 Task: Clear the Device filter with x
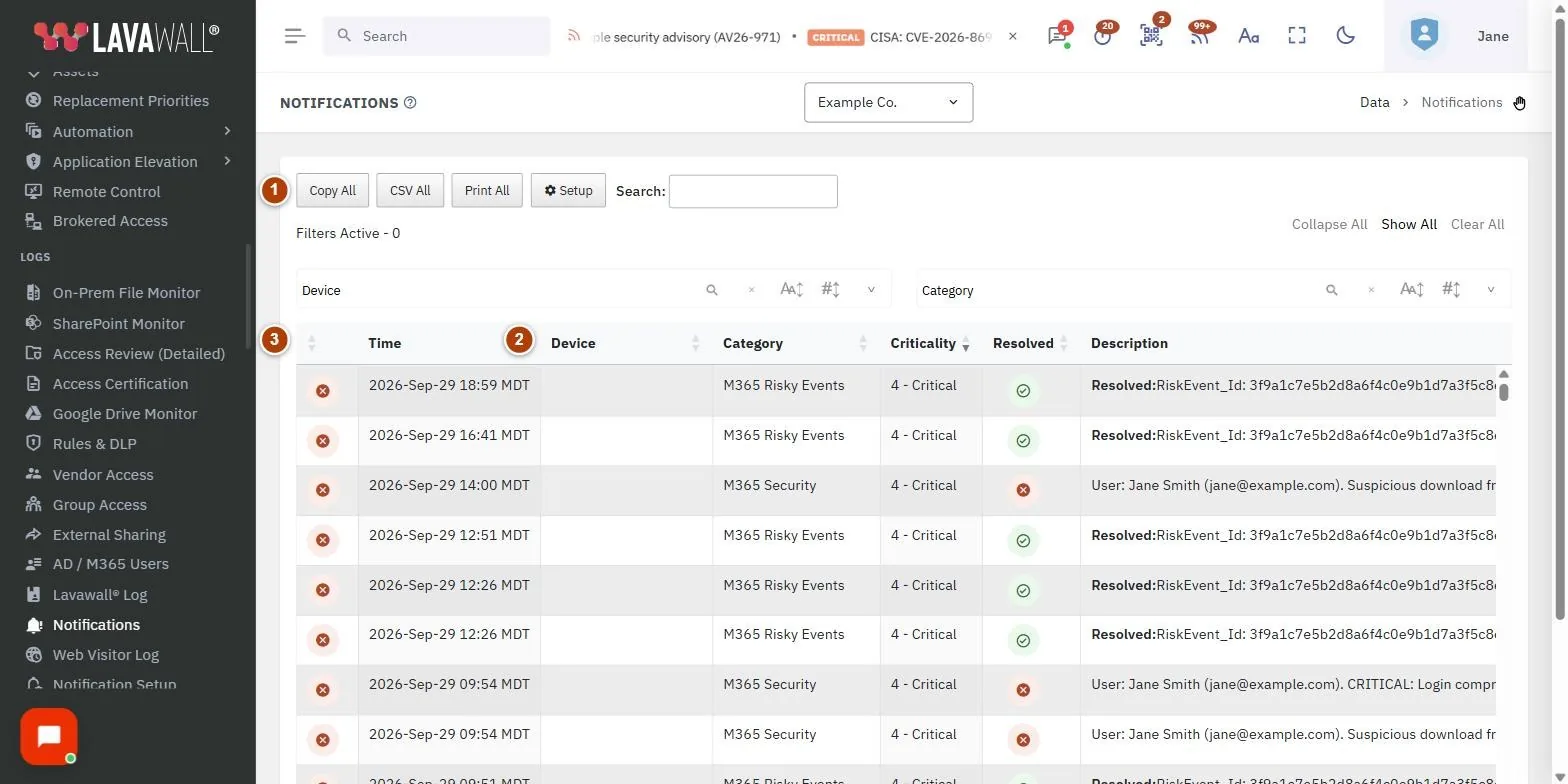coord(751,290)
